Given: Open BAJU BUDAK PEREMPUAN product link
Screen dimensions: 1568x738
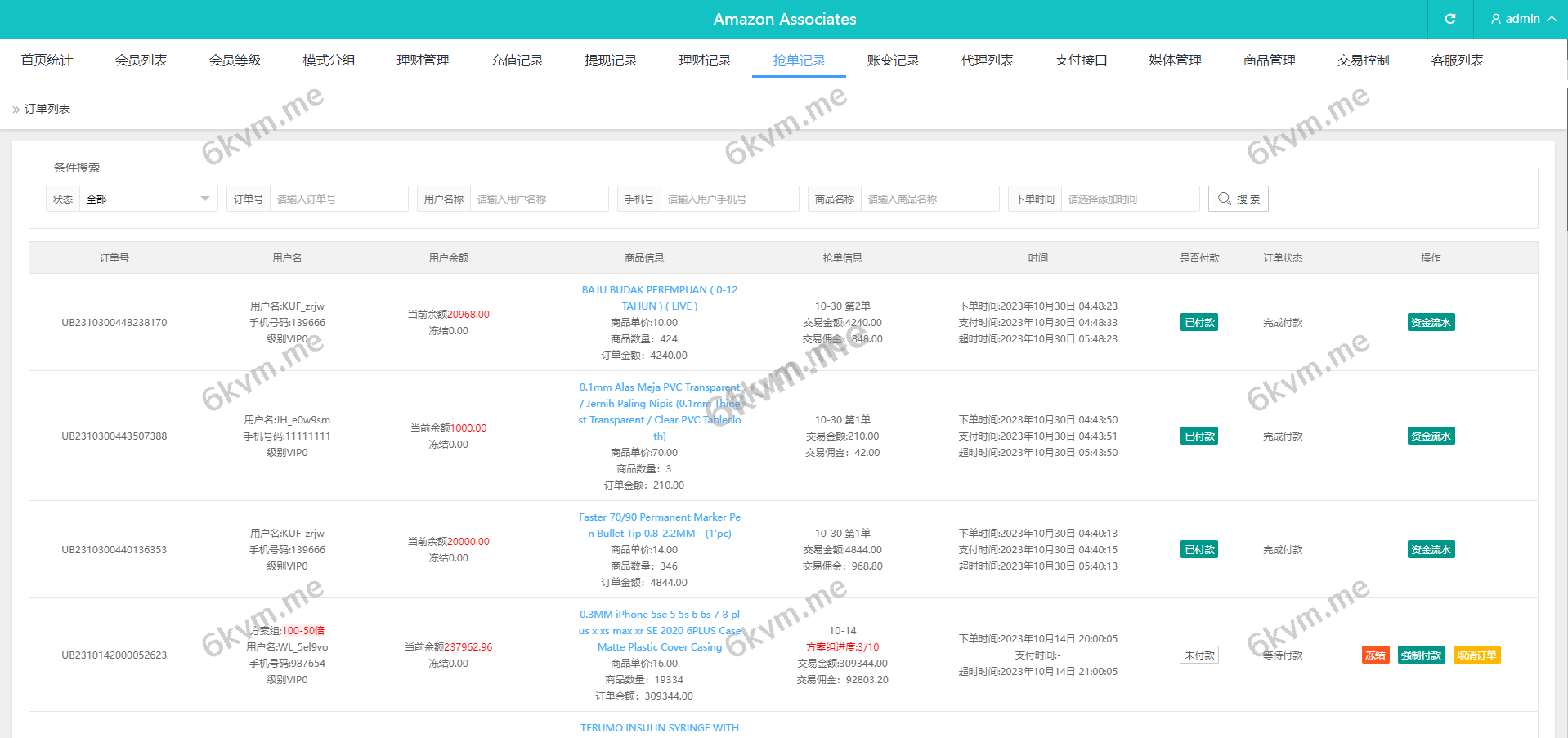Looking at the screenshot, I should tap(659, 297).
